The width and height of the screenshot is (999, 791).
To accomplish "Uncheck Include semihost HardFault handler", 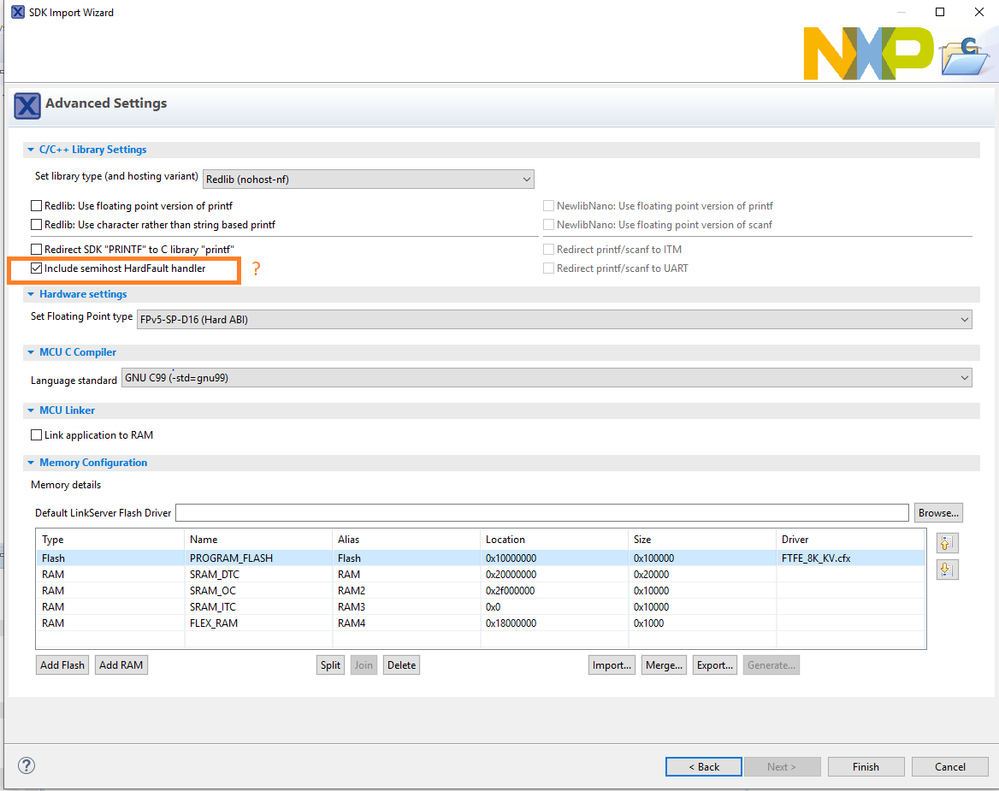I will tap(36, 268).
